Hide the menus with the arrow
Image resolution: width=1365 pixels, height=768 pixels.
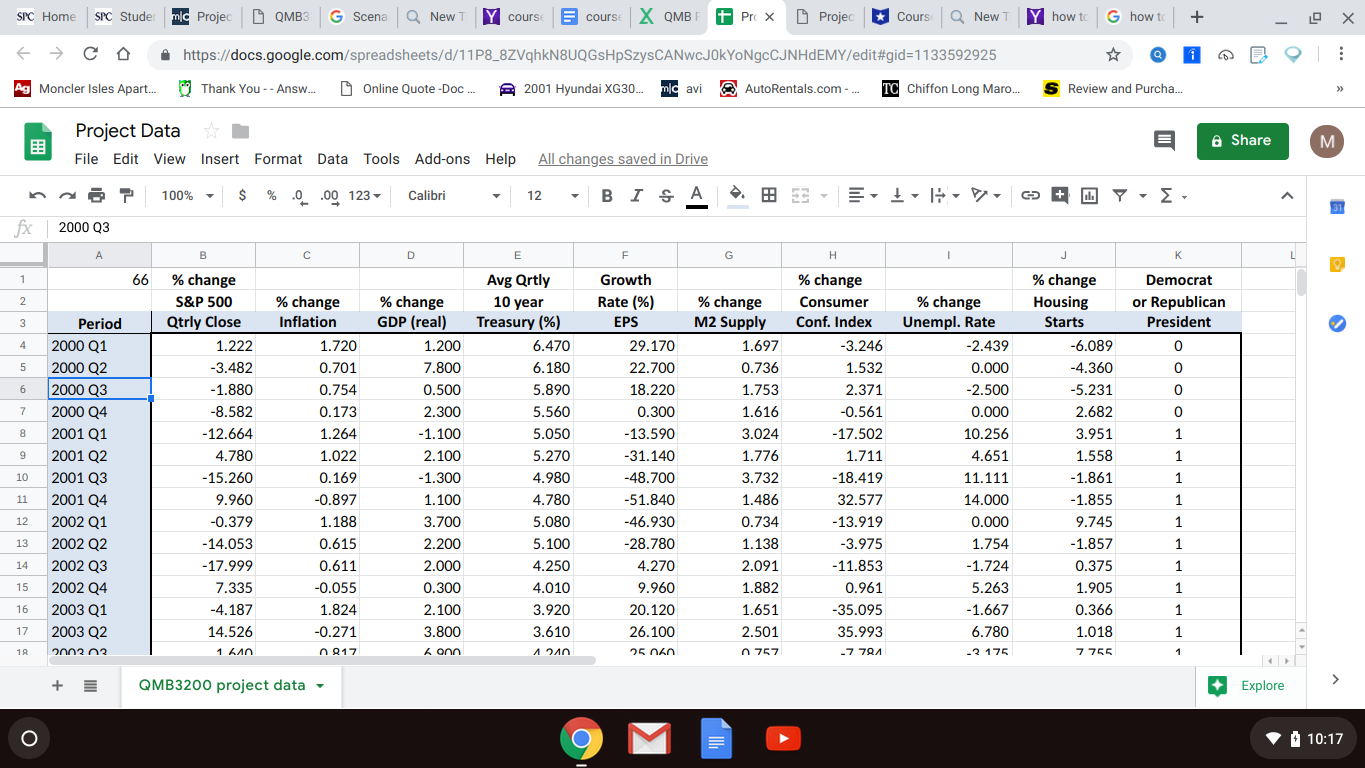coord(1287,196)
